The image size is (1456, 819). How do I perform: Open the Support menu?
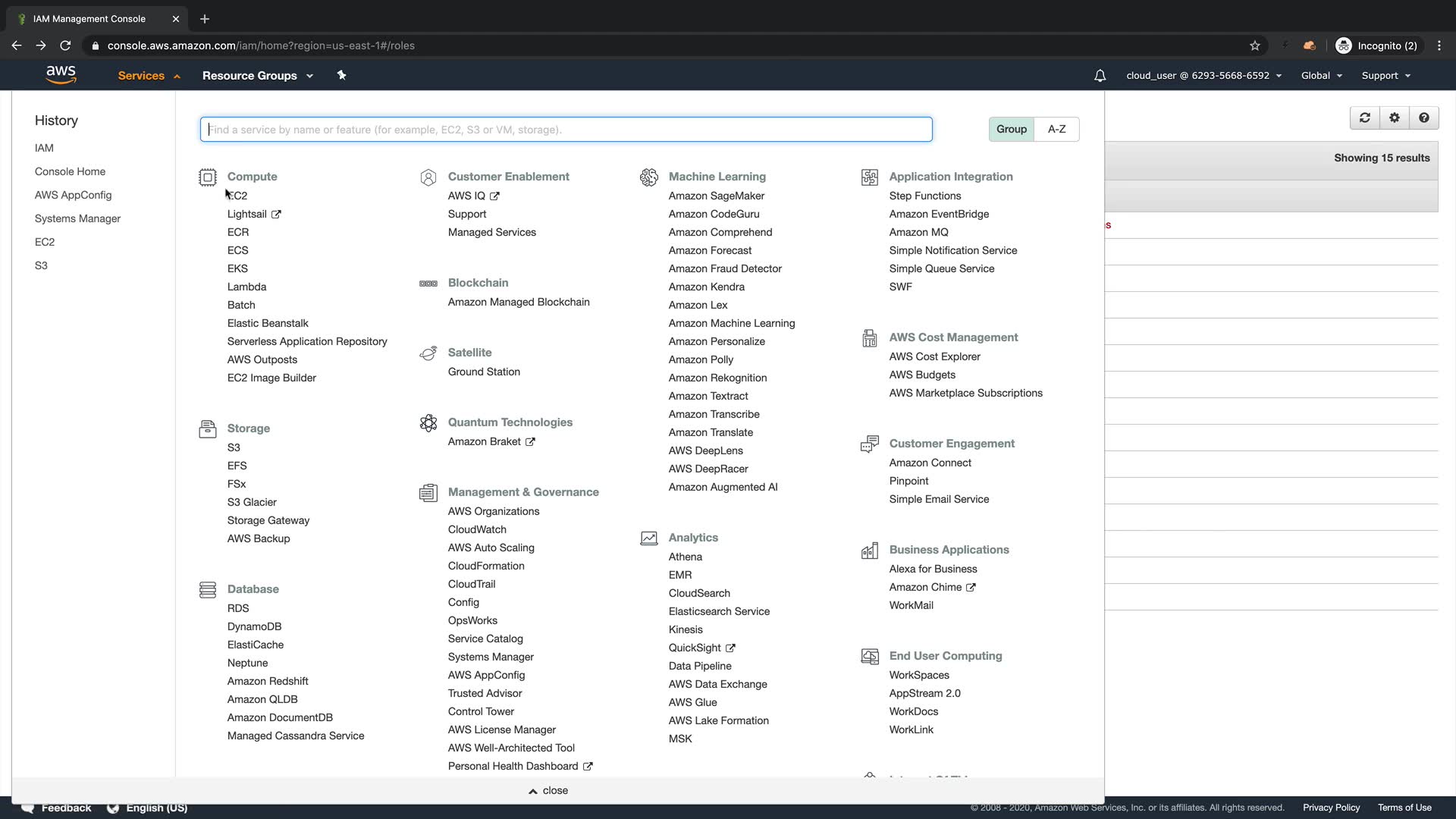click(x=1385, y=76)
